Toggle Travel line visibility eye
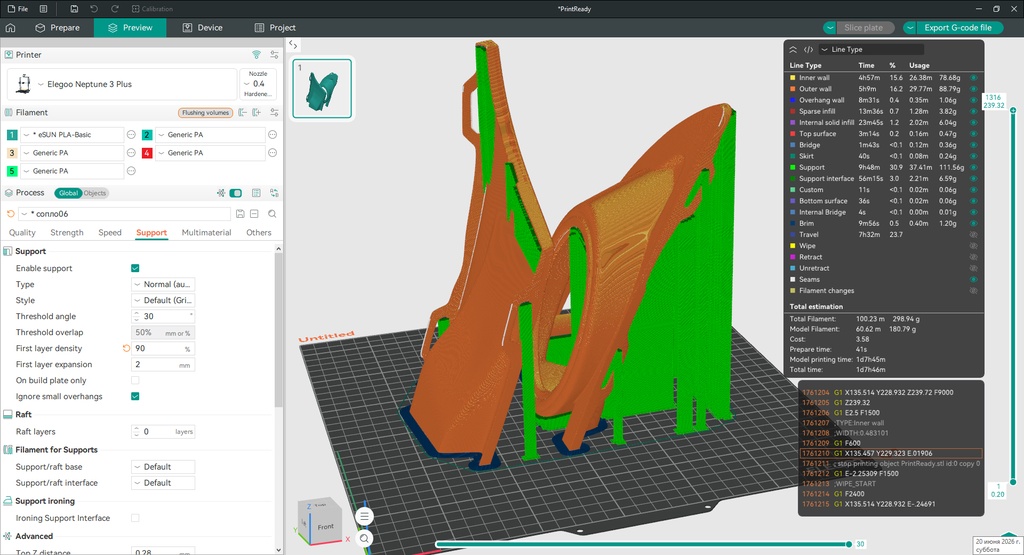This screenshot has height=555, width=1024. tap(973, 234)
